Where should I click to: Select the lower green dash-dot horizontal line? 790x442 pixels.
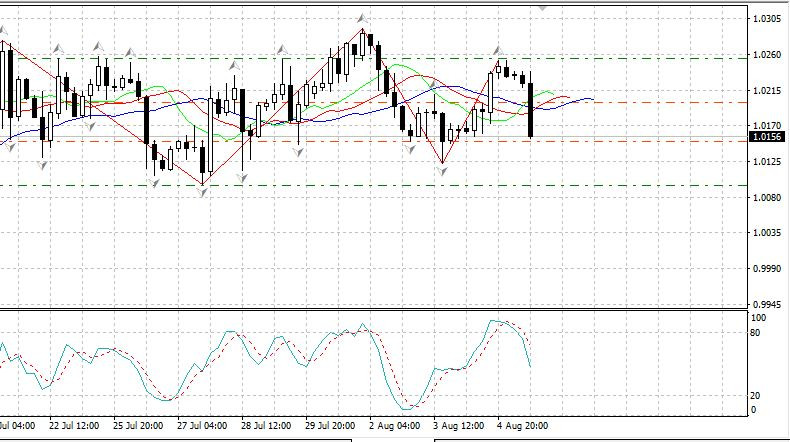373,185
